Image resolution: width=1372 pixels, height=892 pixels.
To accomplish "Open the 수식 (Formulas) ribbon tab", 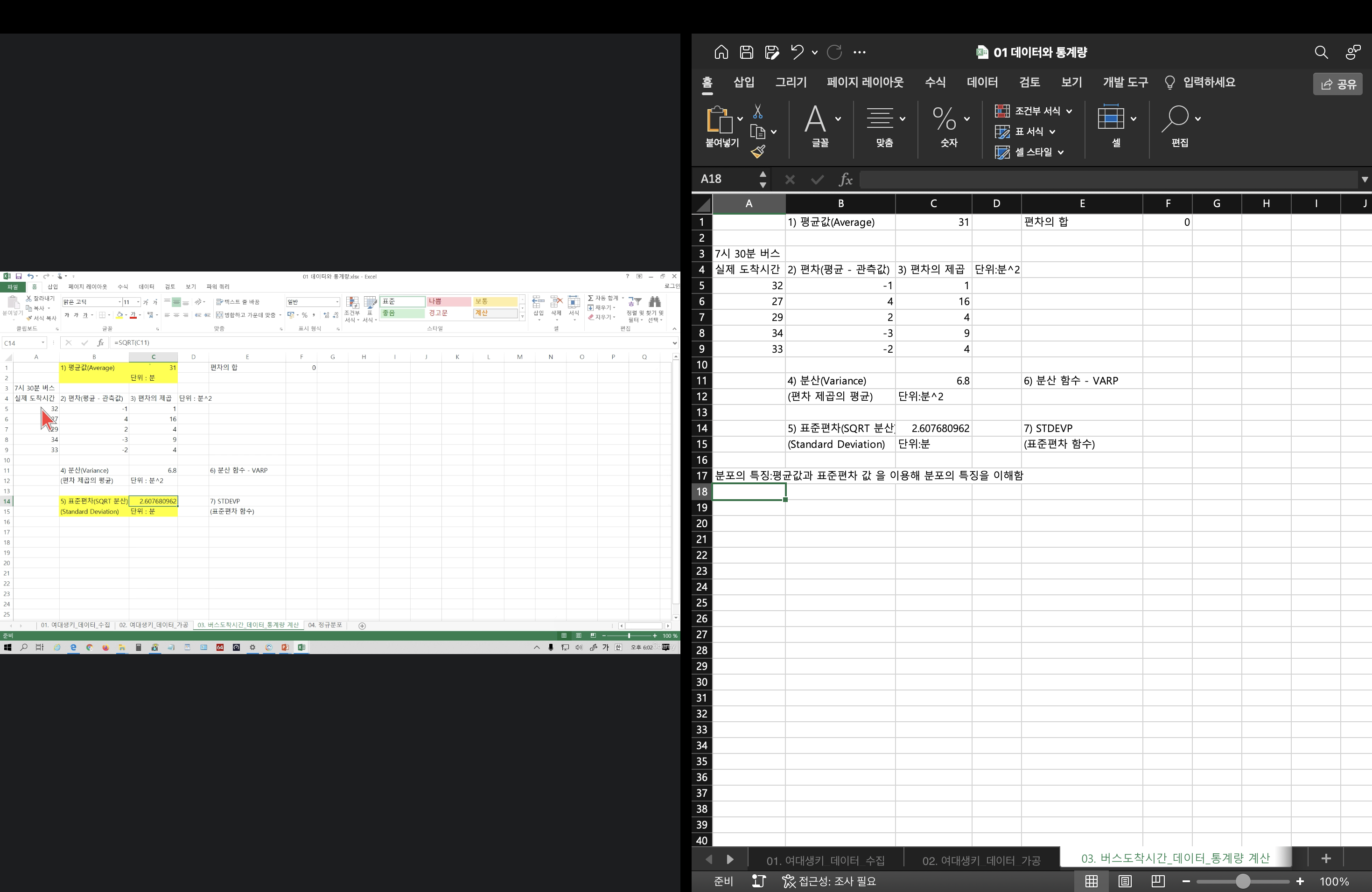I will (x=934, y=83).
